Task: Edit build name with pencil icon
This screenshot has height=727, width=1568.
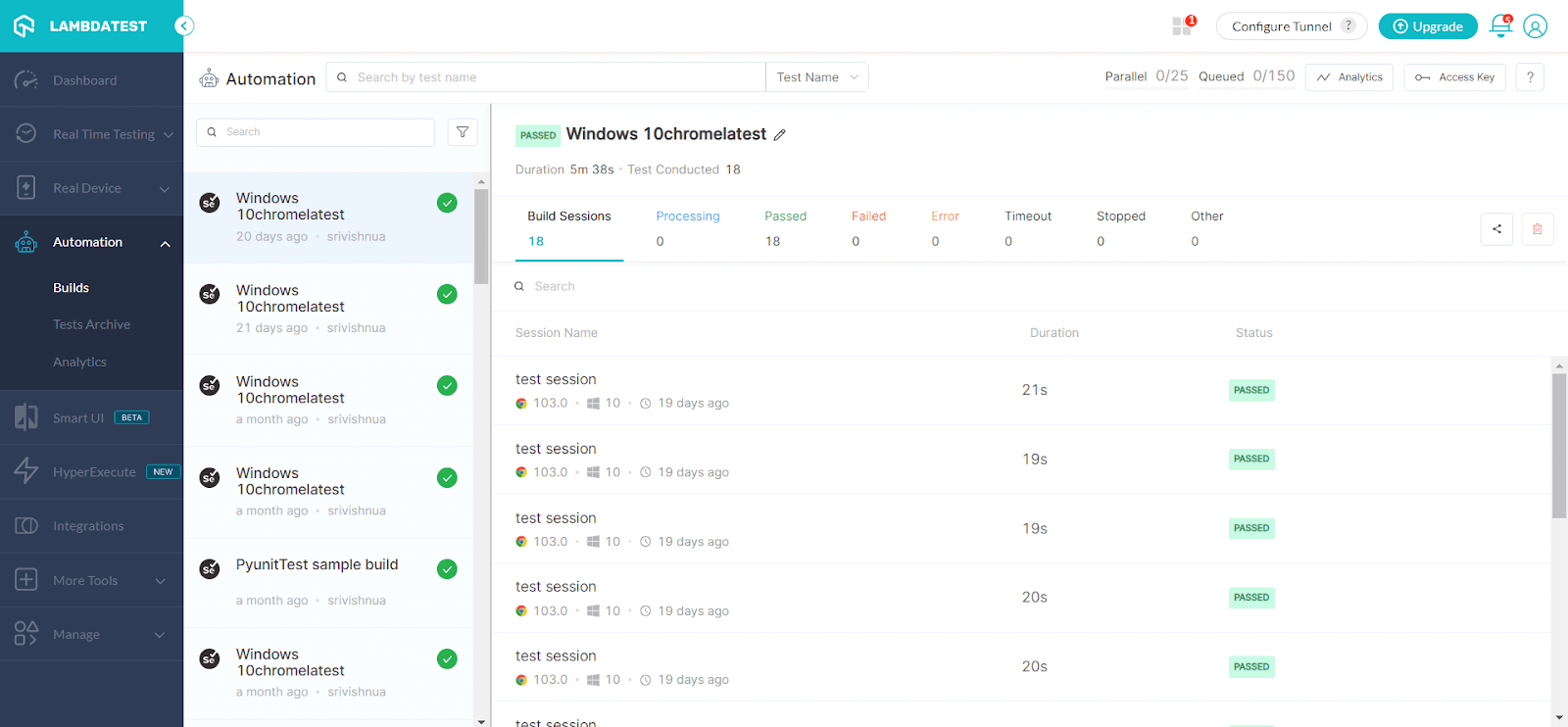Action: [x=780, y=135]
